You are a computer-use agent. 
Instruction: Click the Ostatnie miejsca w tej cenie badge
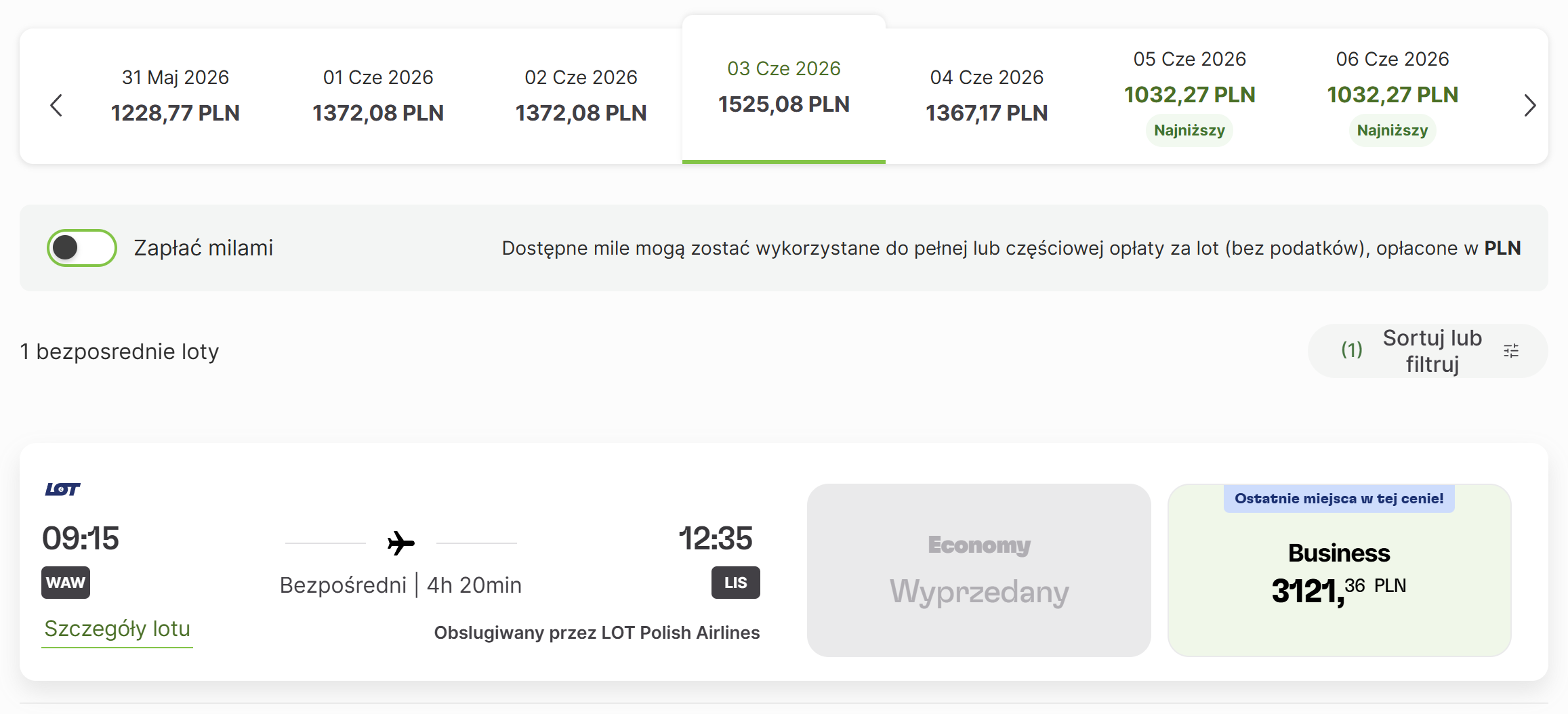coord(1339,499)
